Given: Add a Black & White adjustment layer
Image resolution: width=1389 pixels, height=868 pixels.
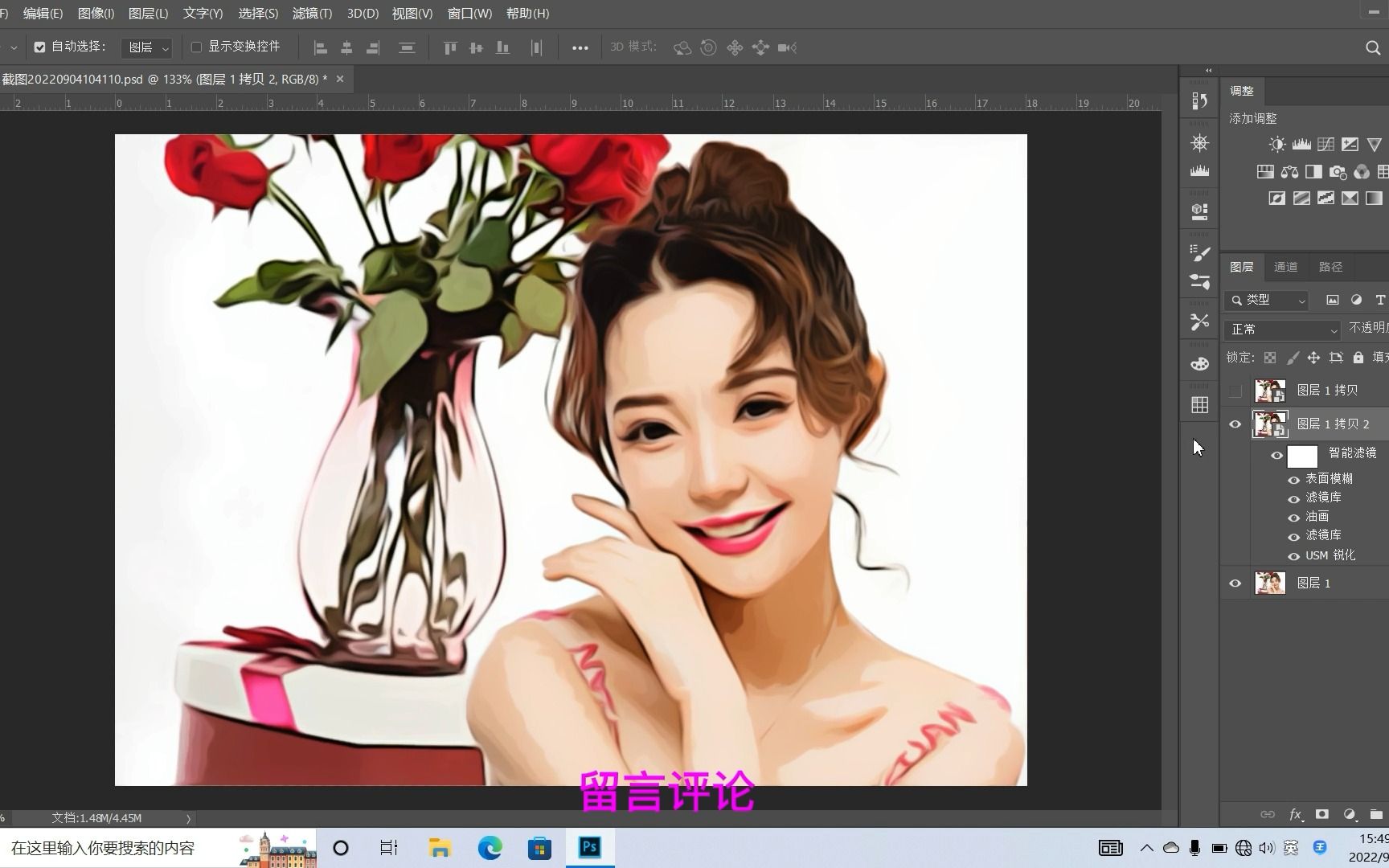Looking at the screenshot, I should 1313,172.
